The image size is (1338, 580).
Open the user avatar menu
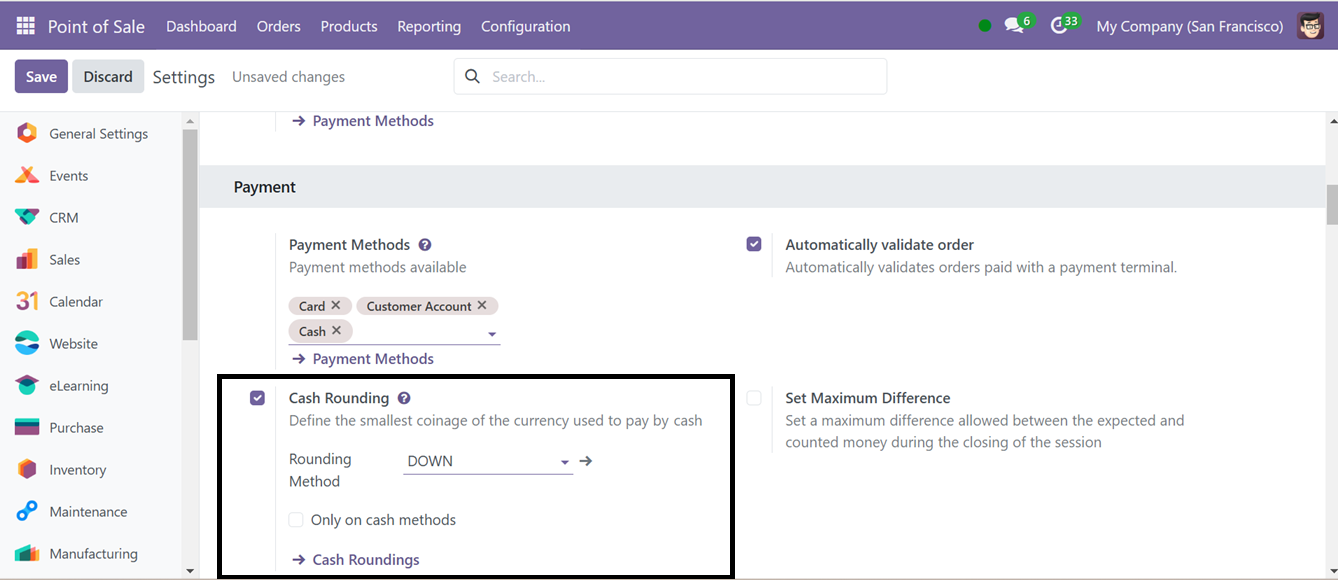(x=1311, y=26)
